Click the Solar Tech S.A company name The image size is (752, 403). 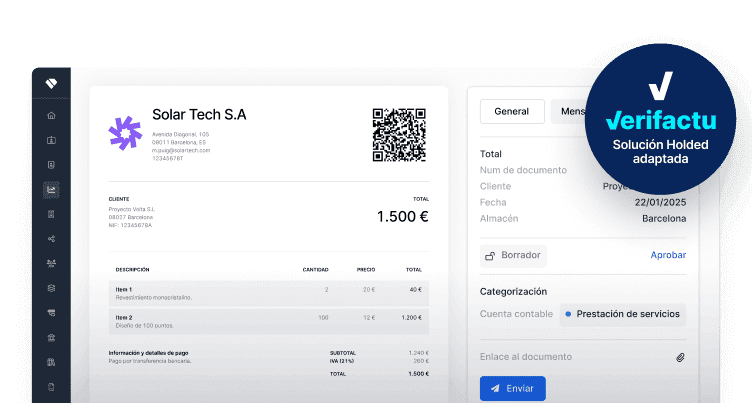(199, 115)
